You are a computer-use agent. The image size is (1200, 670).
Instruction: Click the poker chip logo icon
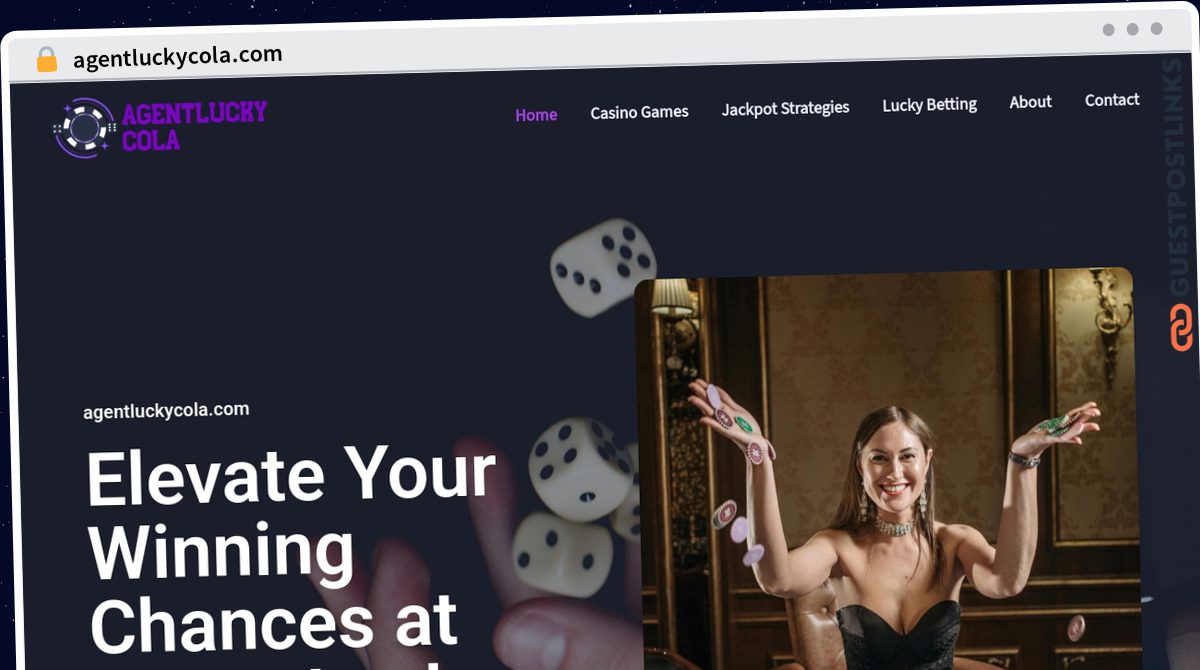coord(85,128)
